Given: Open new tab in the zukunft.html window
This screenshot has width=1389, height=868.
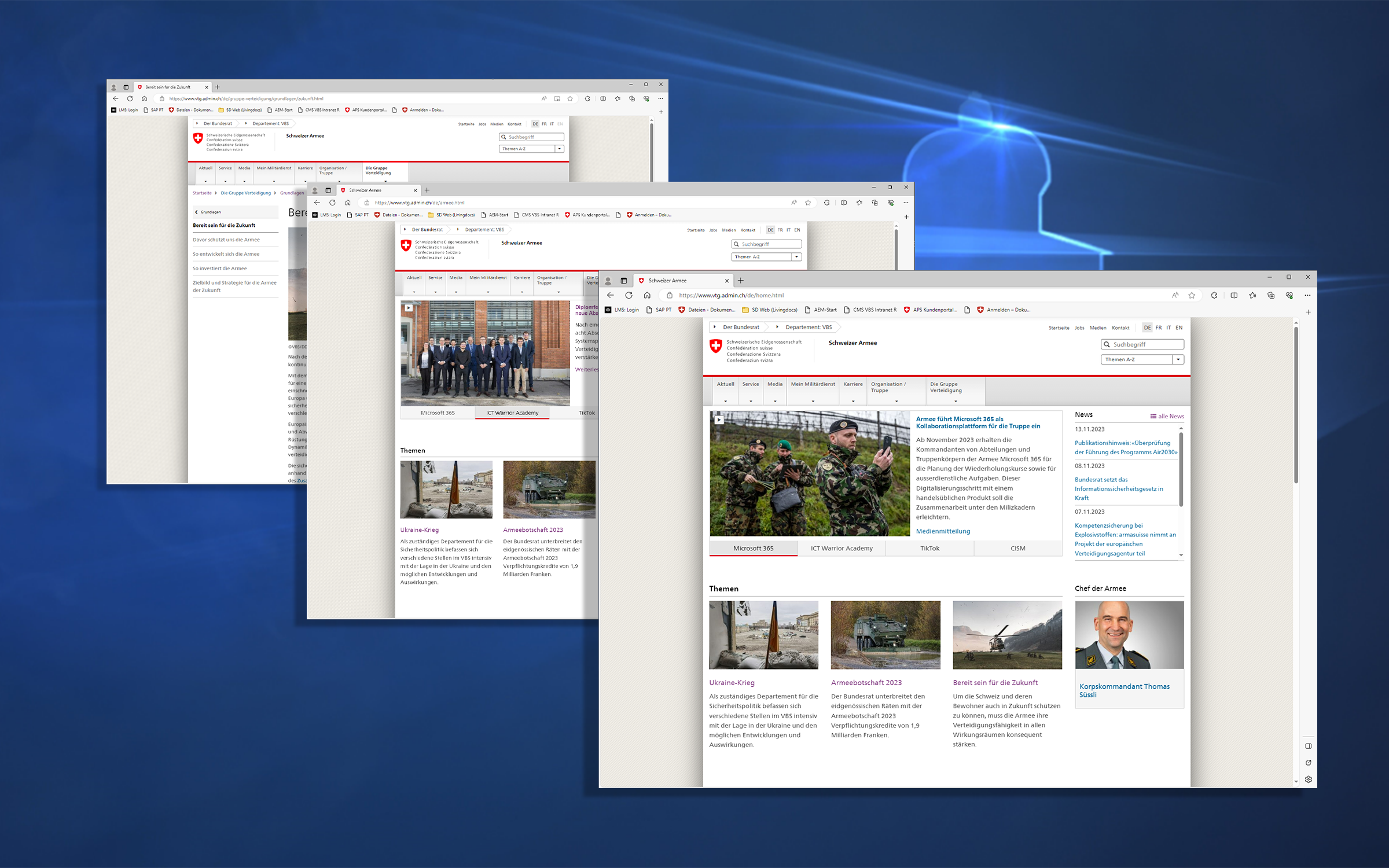Looking at the screenshot, I should tap(218, 87).
